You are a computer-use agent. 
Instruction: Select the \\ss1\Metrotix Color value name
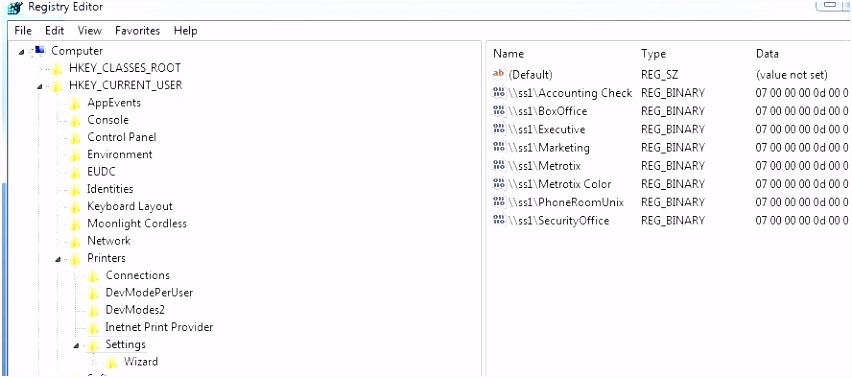pyautogui.click(x=559, y=184)
